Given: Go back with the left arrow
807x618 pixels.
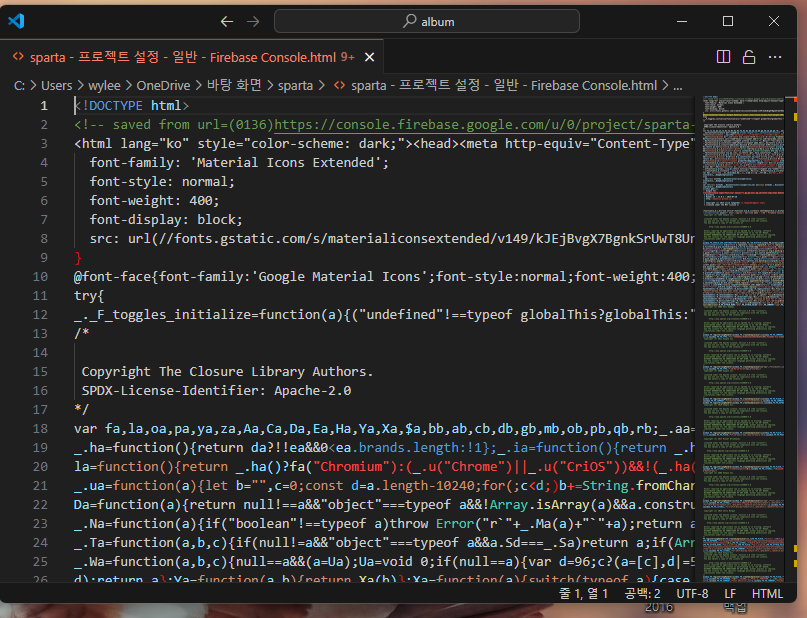Looking at the screenshot, I should [227, 22].
